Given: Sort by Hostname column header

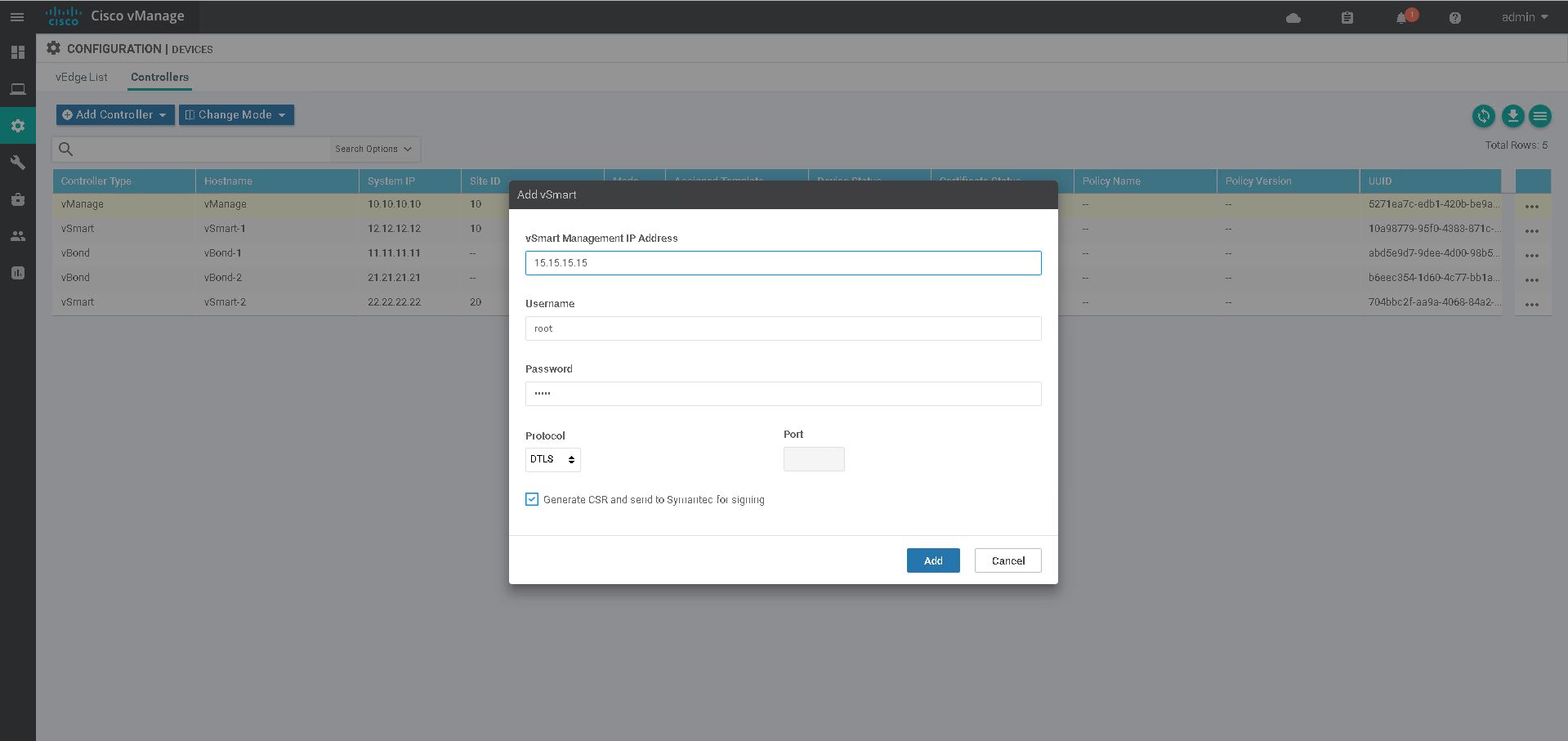Looking at the screenshot, I should [277, 181].
